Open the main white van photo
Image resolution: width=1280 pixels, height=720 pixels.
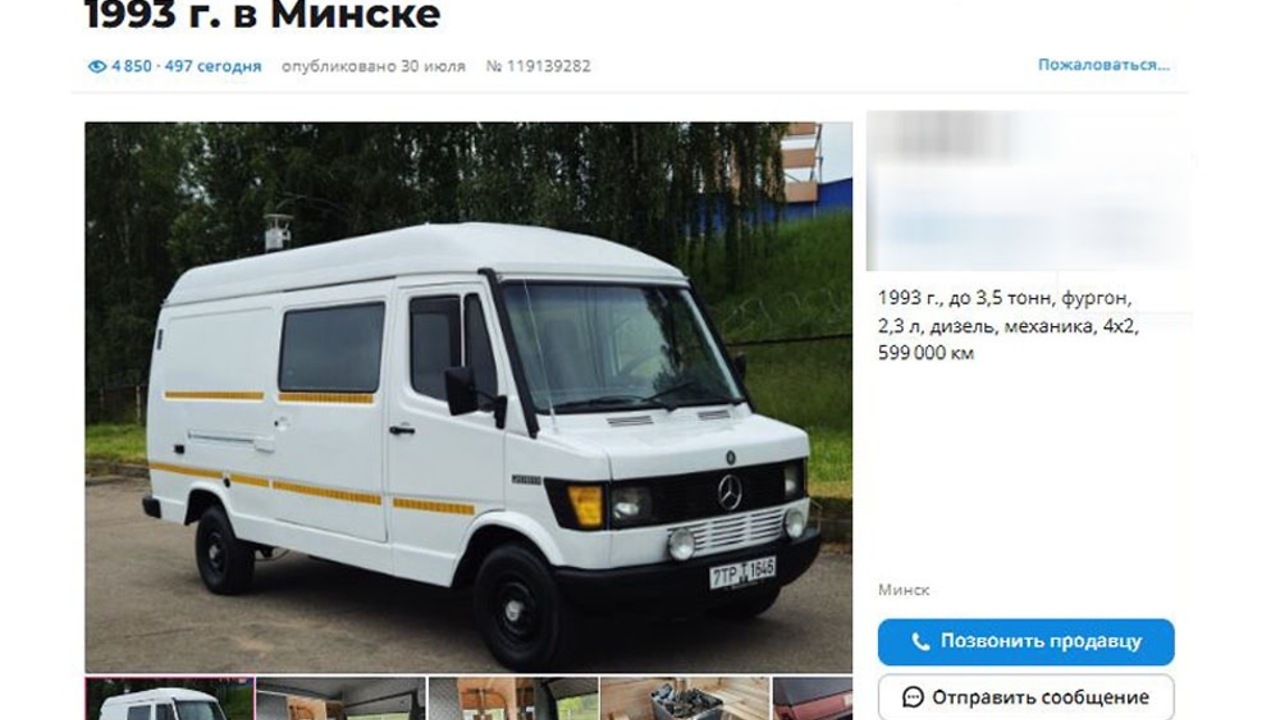[x=468, y=397]
